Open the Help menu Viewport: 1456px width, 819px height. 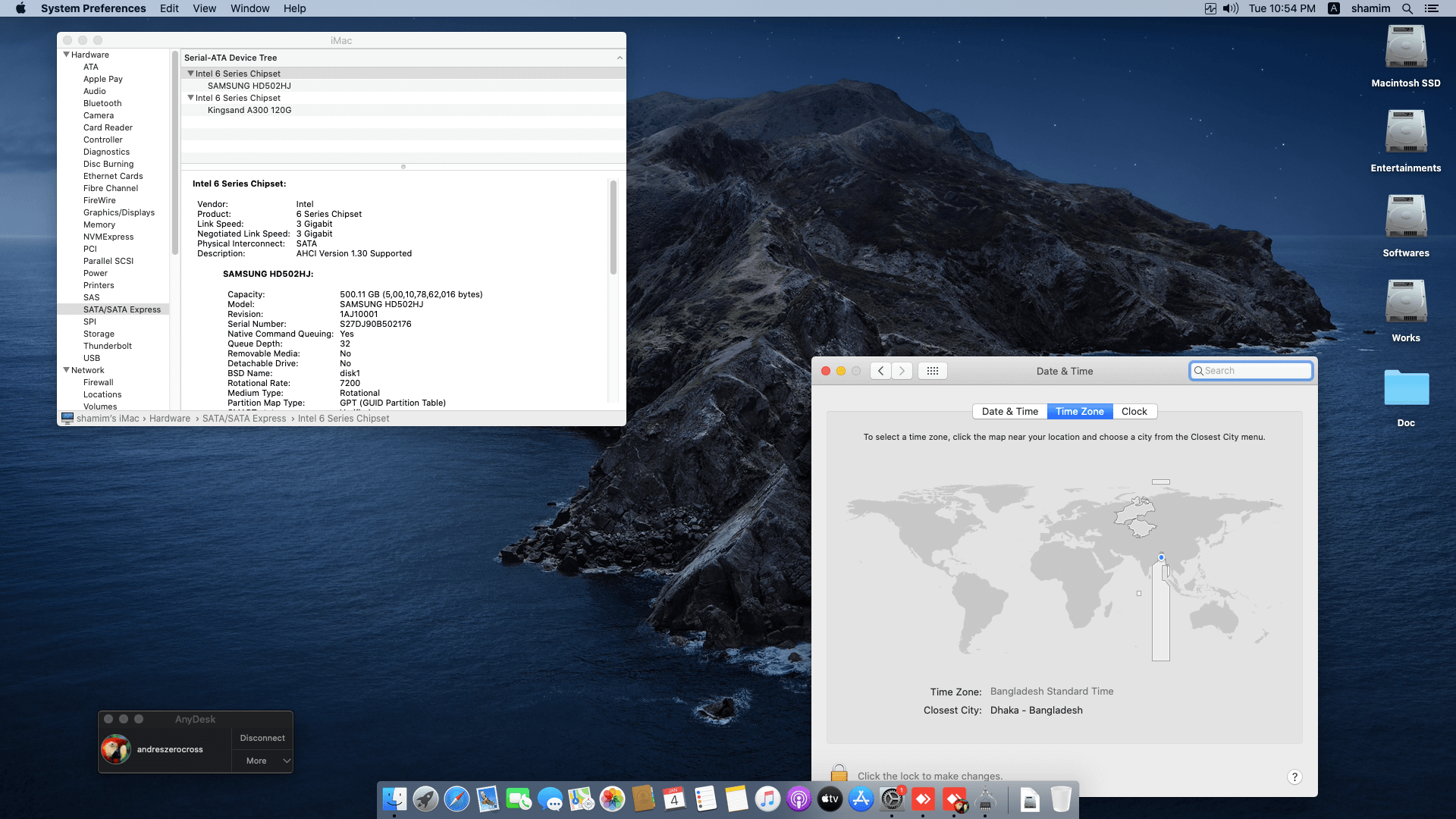click(294, 8)
